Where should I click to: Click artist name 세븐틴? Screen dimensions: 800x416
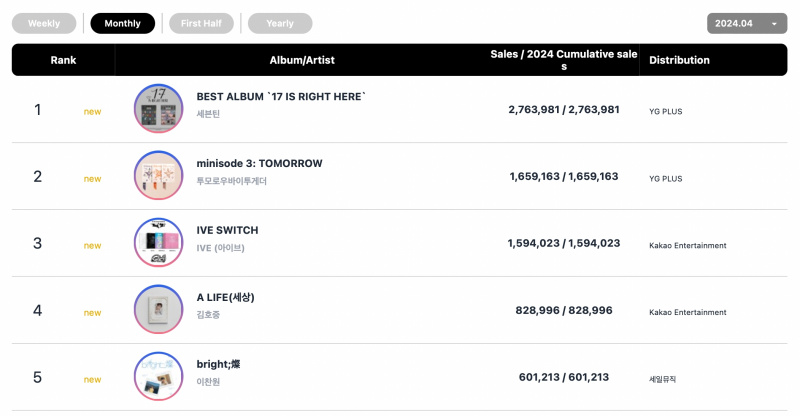208,114
